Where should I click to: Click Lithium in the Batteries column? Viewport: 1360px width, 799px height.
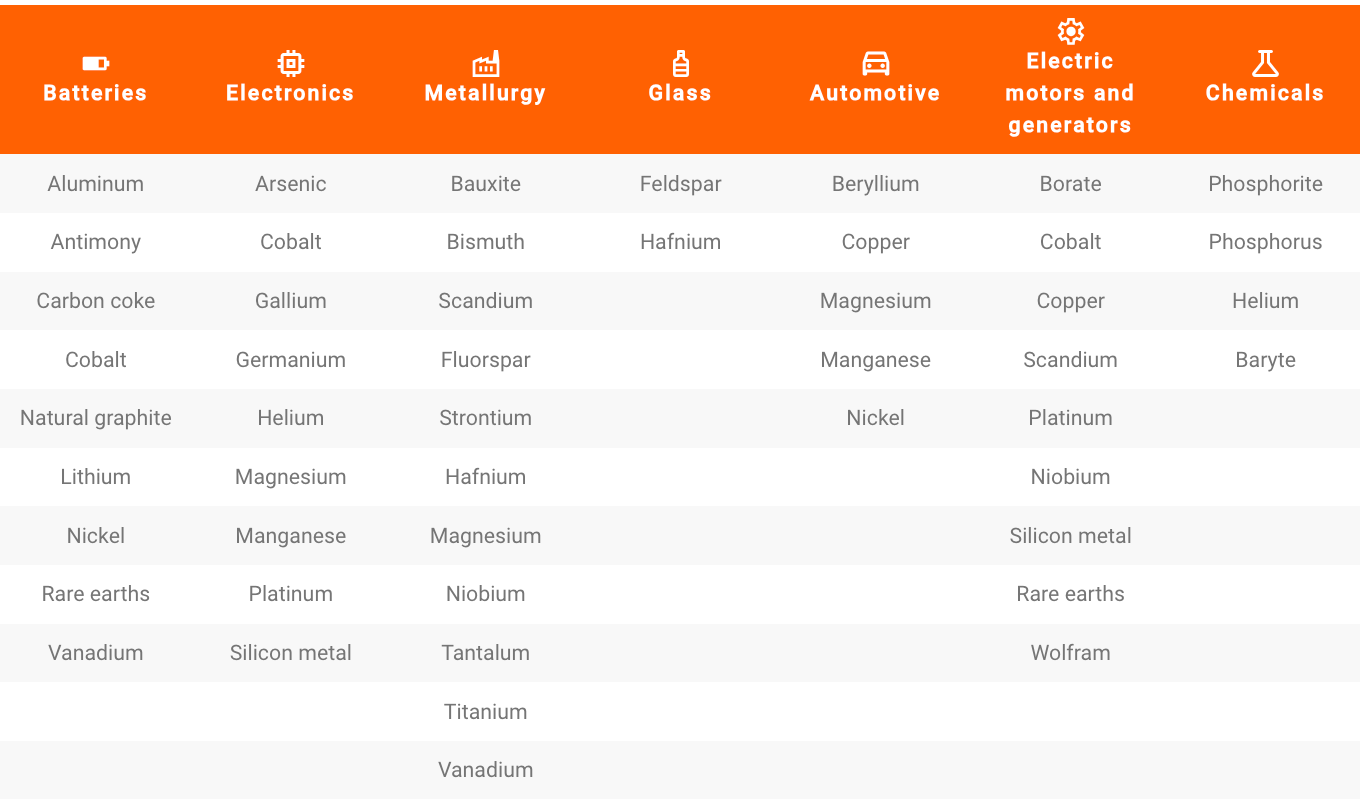point(96,477)
